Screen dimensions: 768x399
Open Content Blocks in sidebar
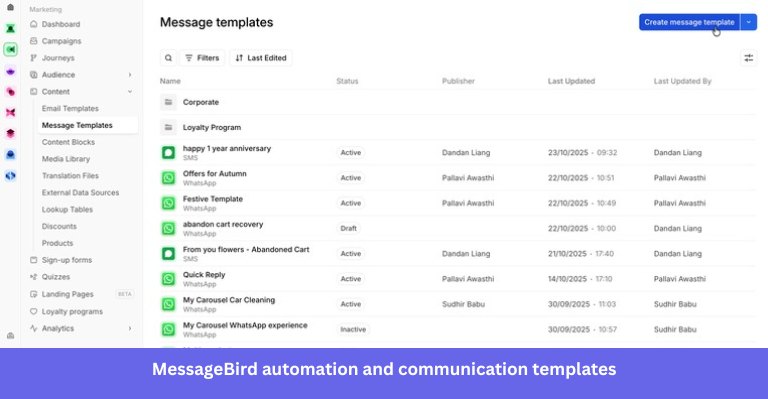pos(68,142)
